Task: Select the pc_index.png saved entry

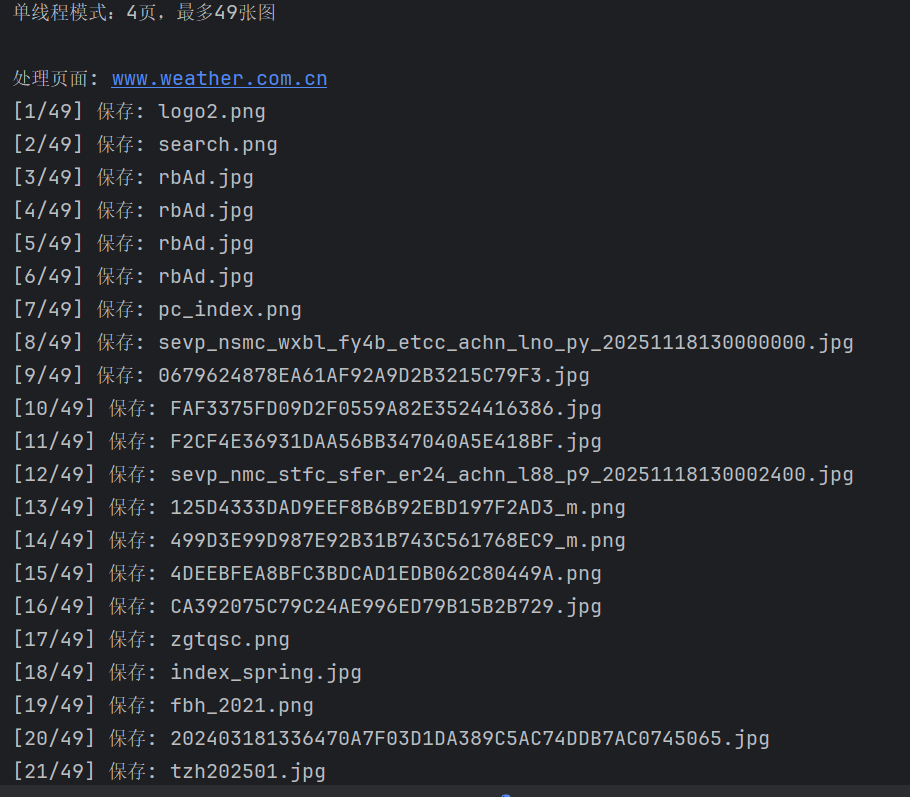Action: (157, 309)
